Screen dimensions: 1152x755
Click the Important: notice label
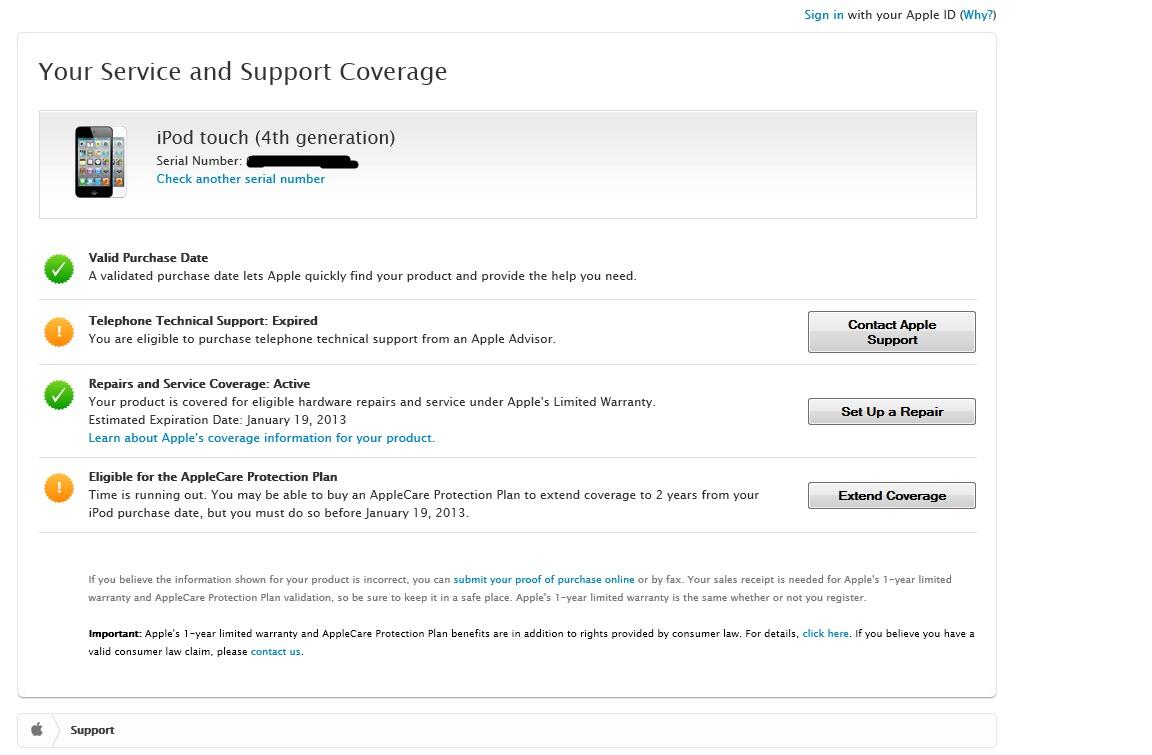(x=115, y=633)
